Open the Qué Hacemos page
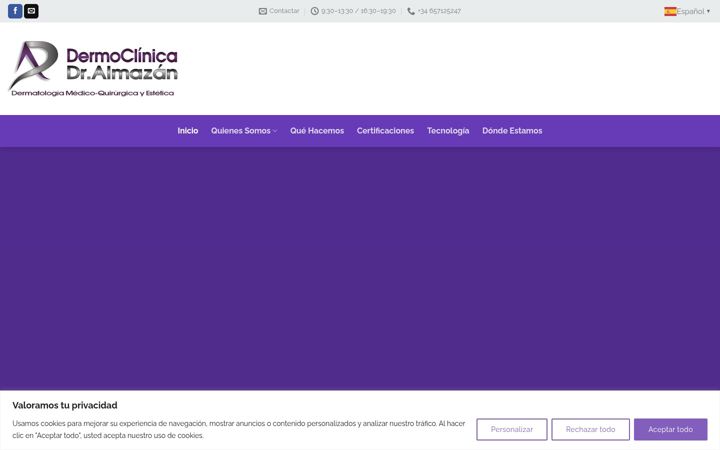 pyautogui.click(x=317, y=131)
